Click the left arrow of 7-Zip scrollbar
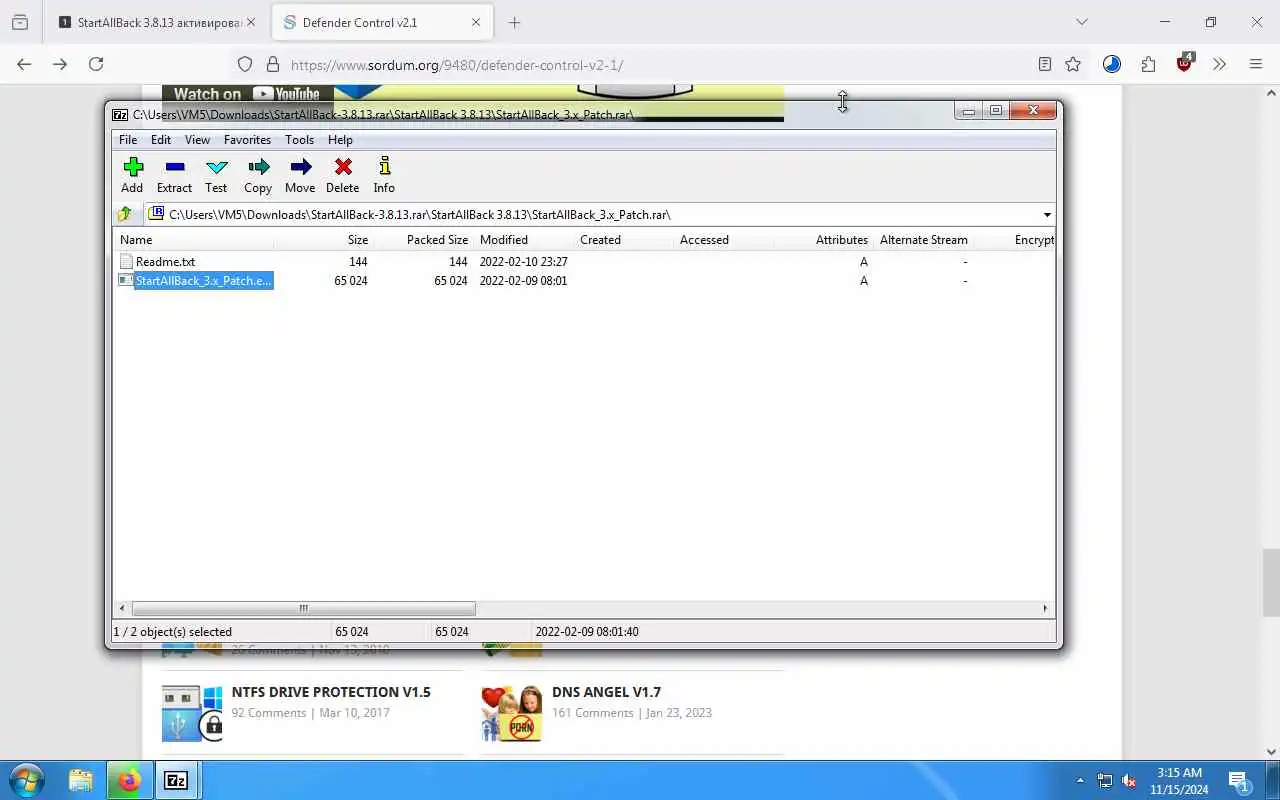Image resolution: width=1280 pixels, height=800 pixels. click(123, 608)
